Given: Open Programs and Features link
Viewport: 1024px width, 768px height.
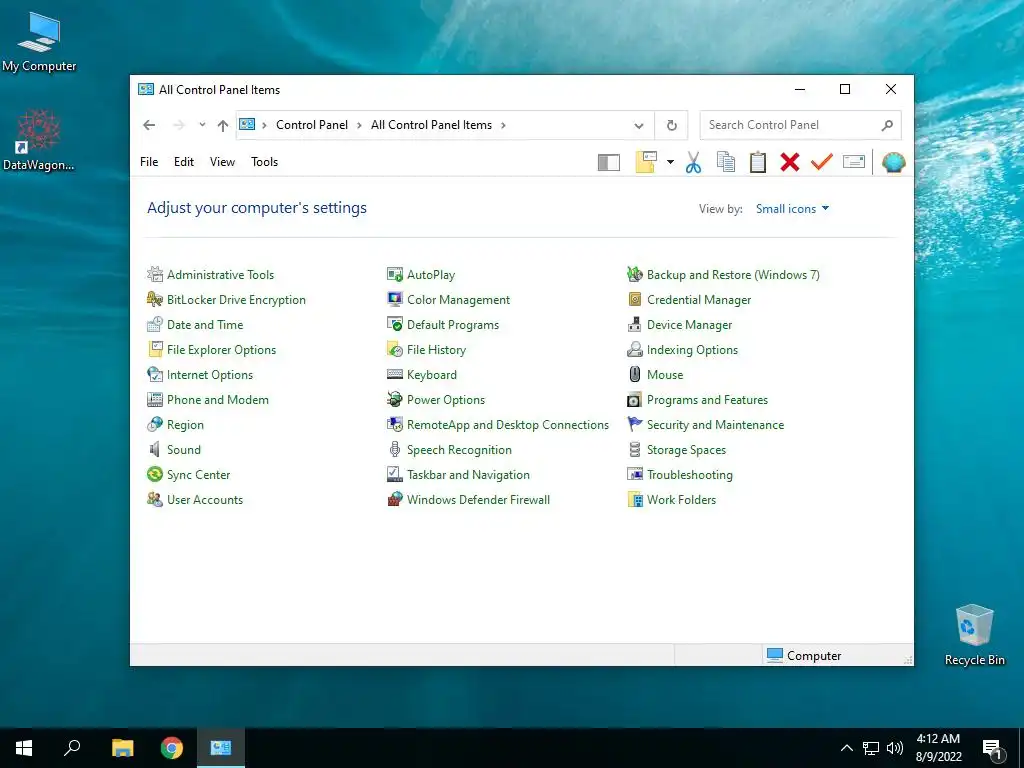Looking at the screenshot, I should click(x=707, y=399).
